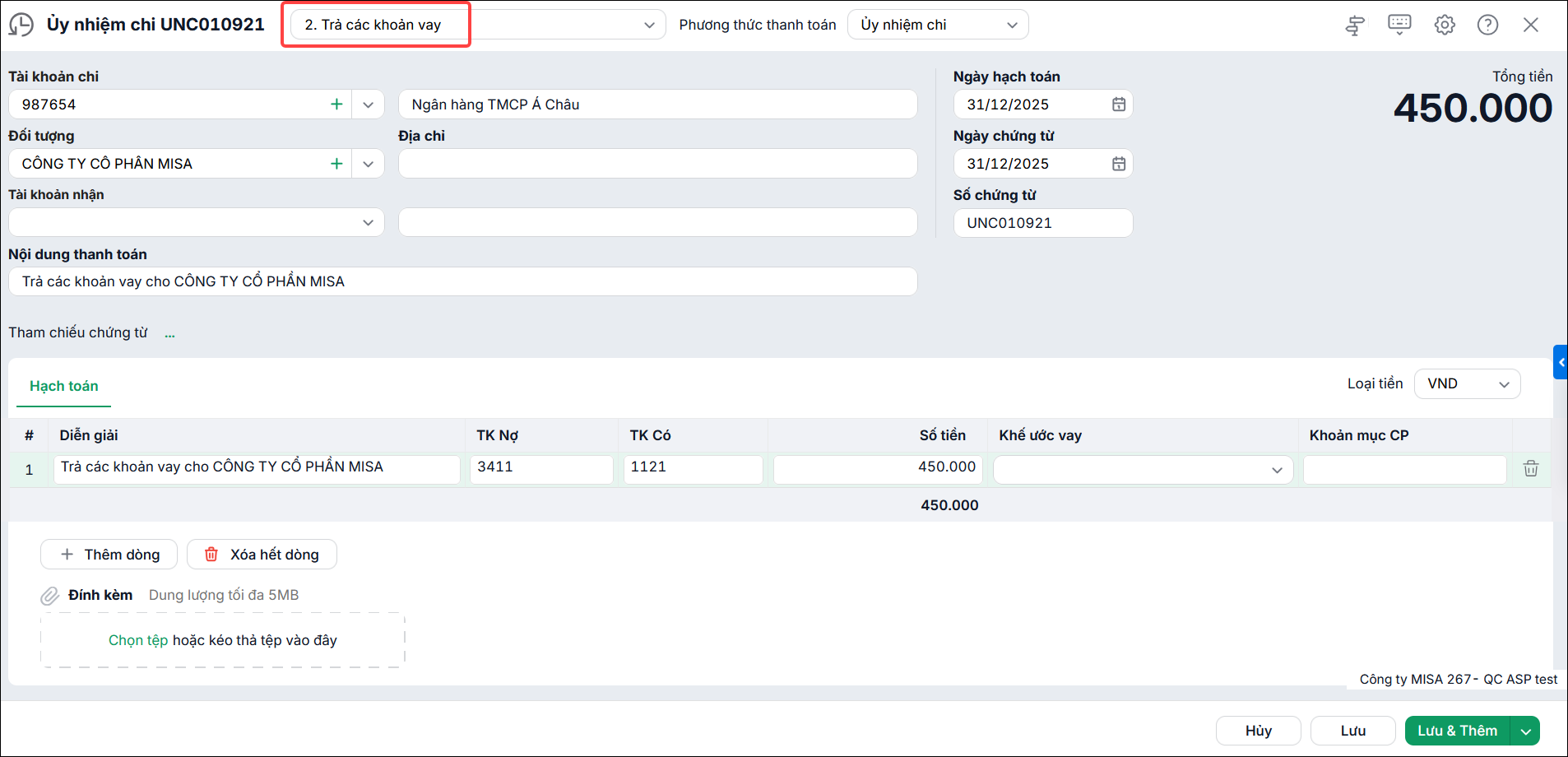Click the Diễn giải cell in row 1
Viewport: 1568px width, 757px height.
click(x=257, y=469)
